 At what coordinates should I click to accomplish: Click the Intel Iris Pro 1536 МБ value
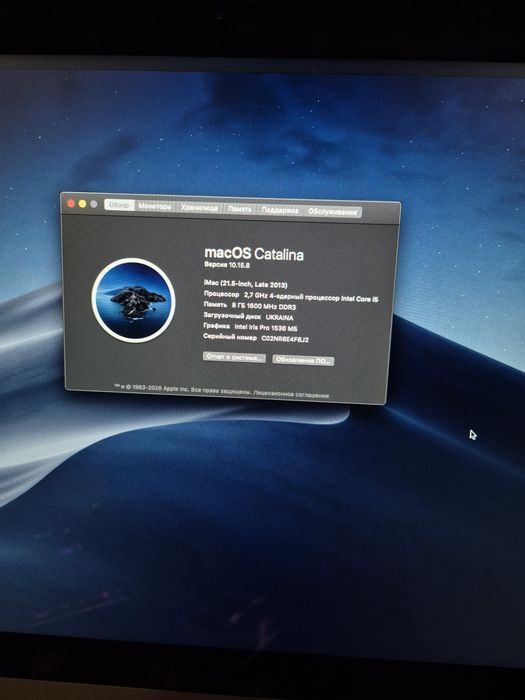tap(266, 328)
